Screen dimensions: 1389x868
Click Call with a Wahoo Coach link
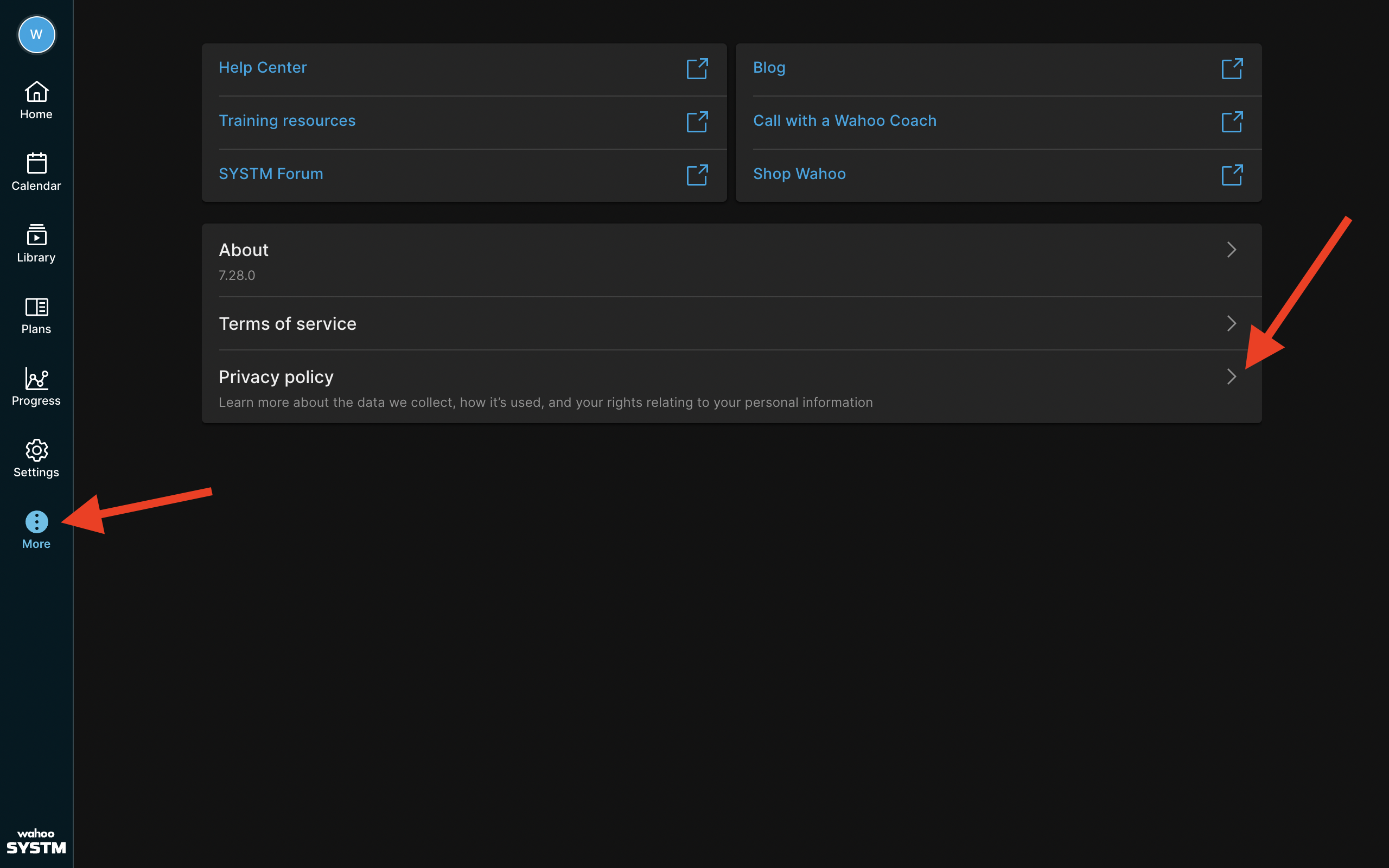point(845,120)
